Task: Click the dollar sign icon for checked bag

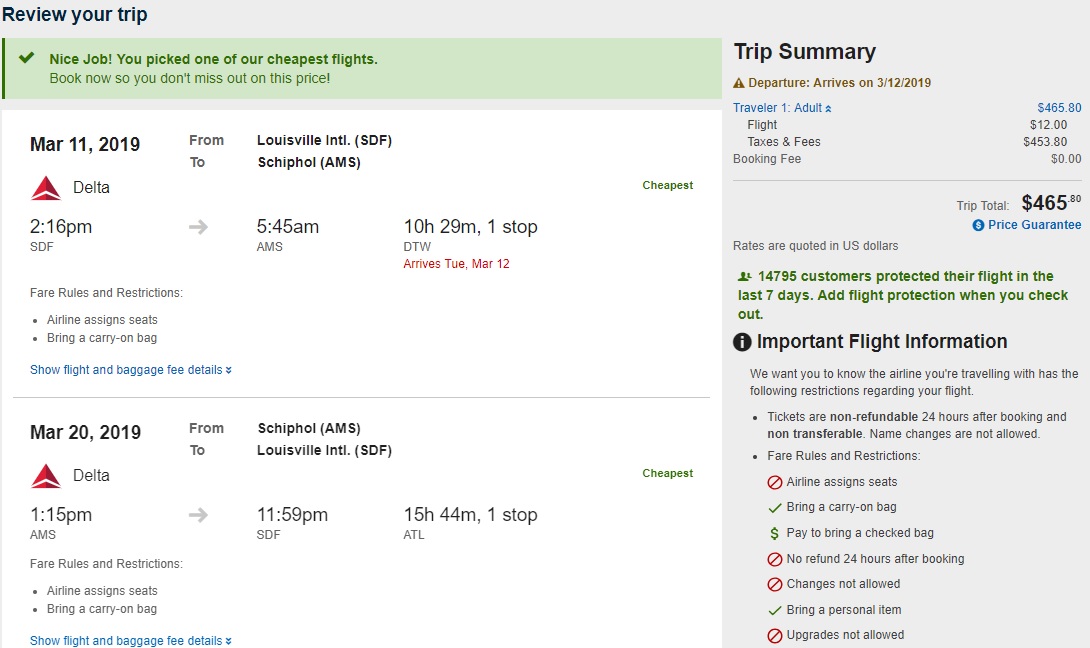Action: click(774, 533)
